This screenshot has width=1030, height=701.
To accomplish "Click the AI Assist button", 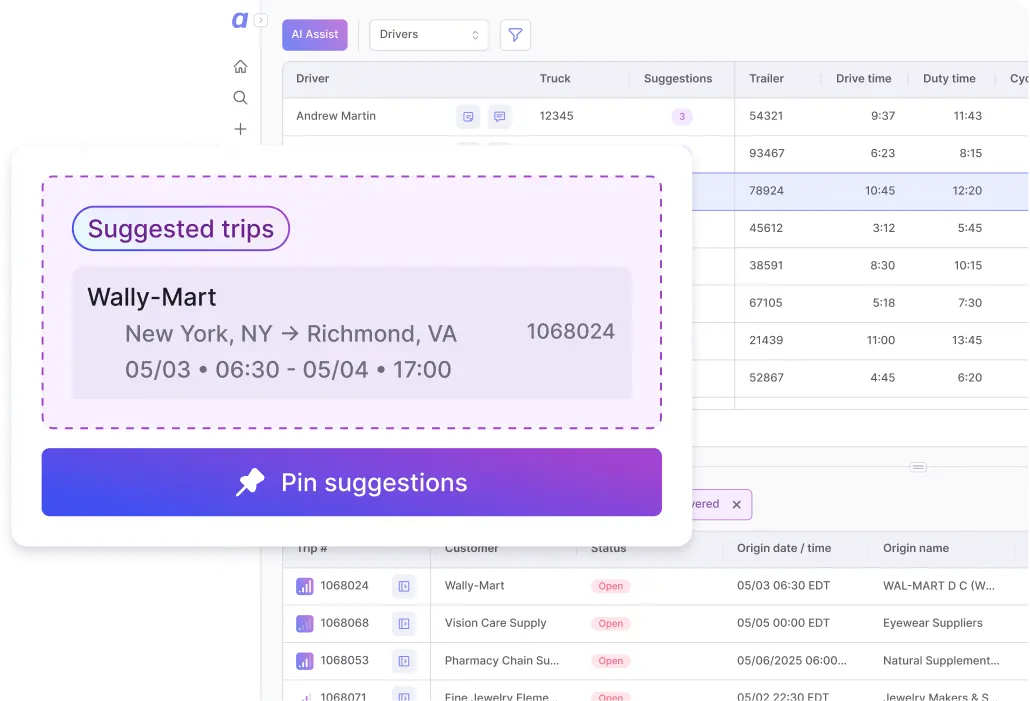I will click(x=315, y=35).
